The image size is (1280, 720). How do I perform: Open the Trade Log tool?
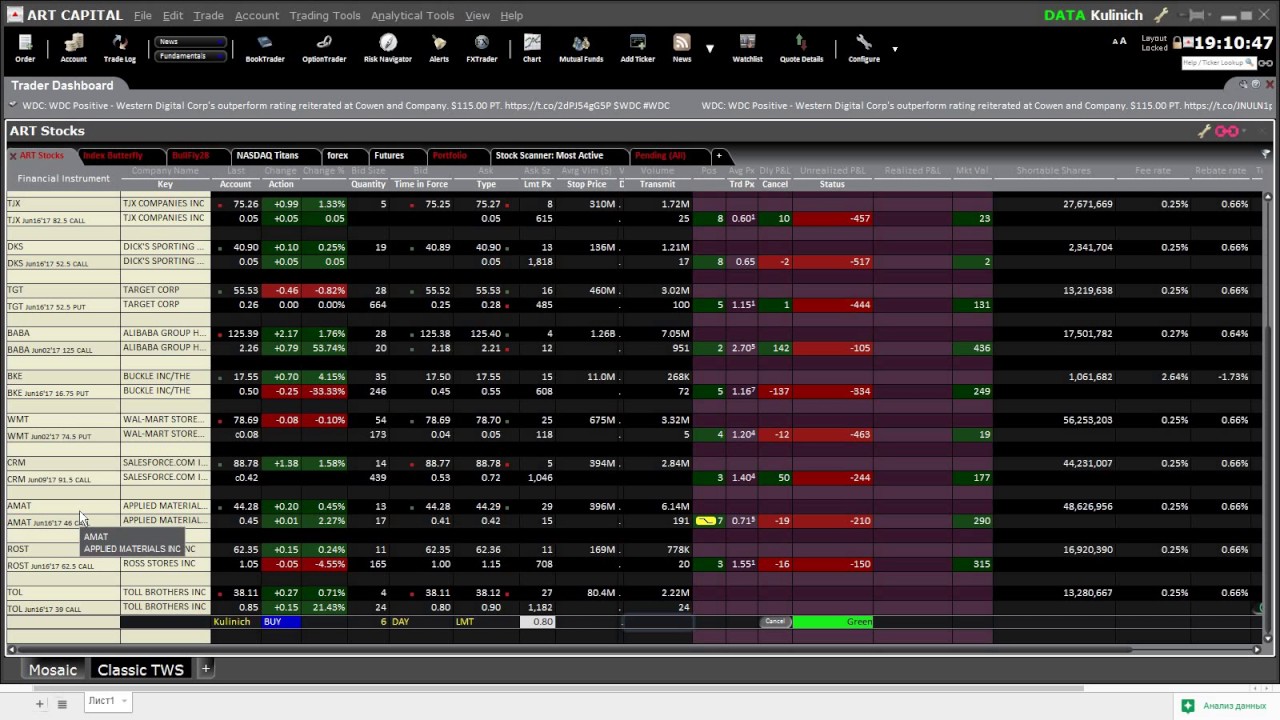tap(119, 48)
